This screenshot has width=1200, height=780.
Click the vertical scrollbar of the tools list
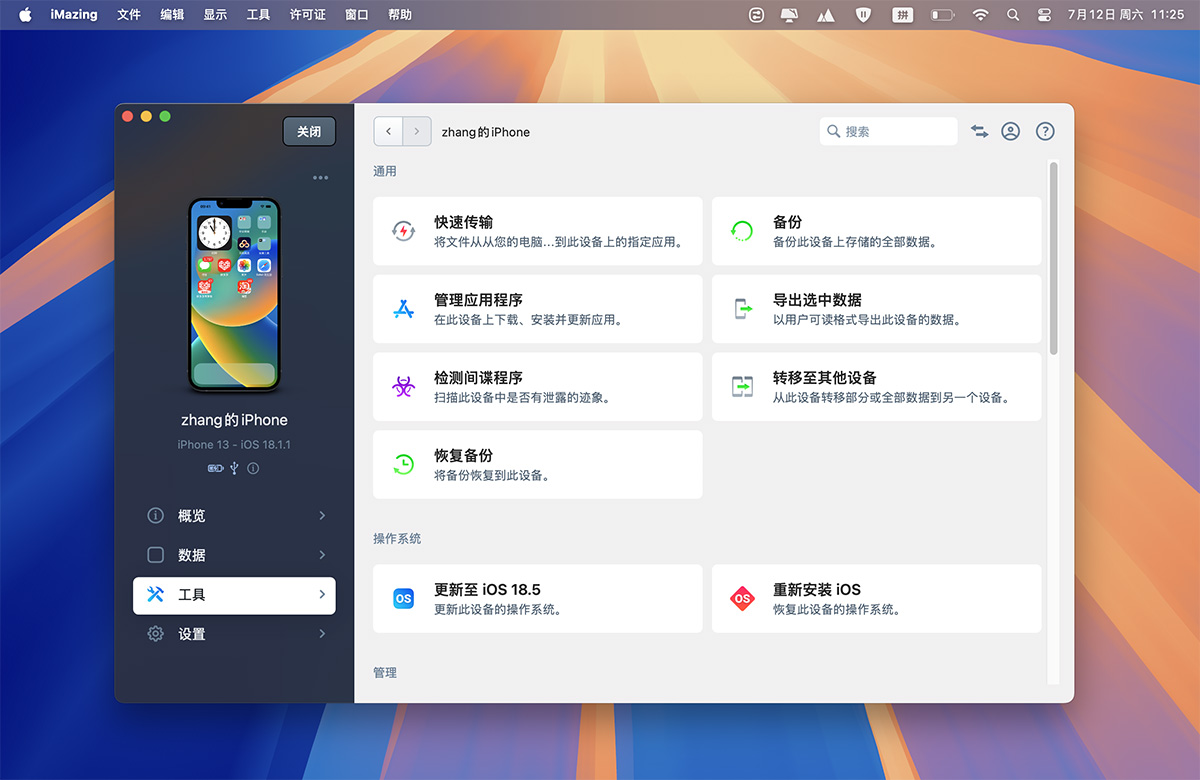tap(1053, 257)
